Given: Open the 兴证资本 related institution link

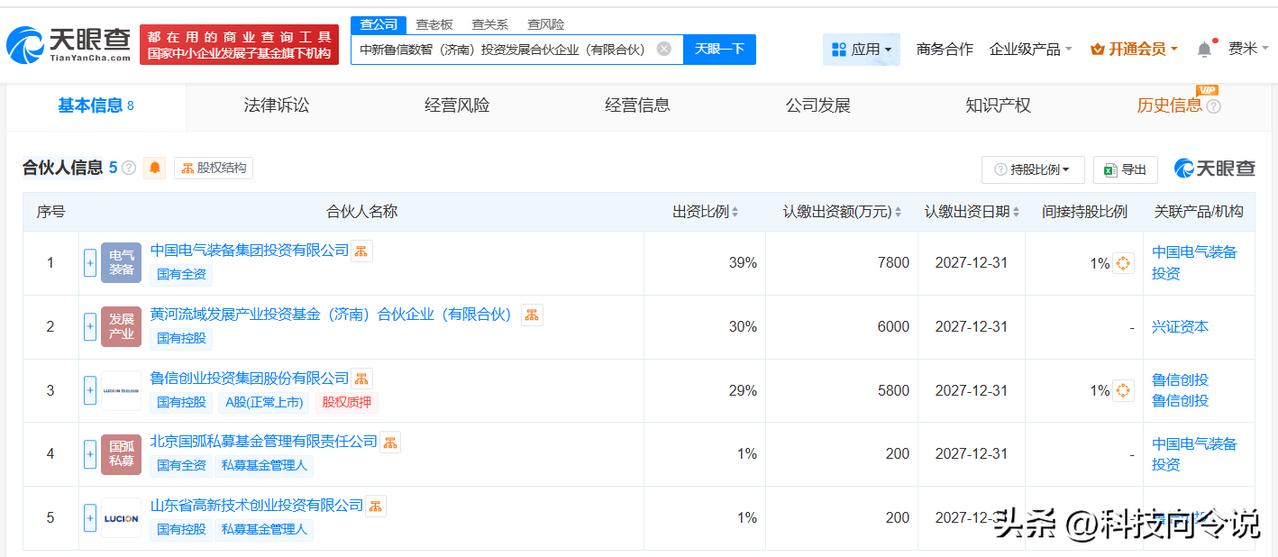Looking at the screenshot, I should point(1180,327).
